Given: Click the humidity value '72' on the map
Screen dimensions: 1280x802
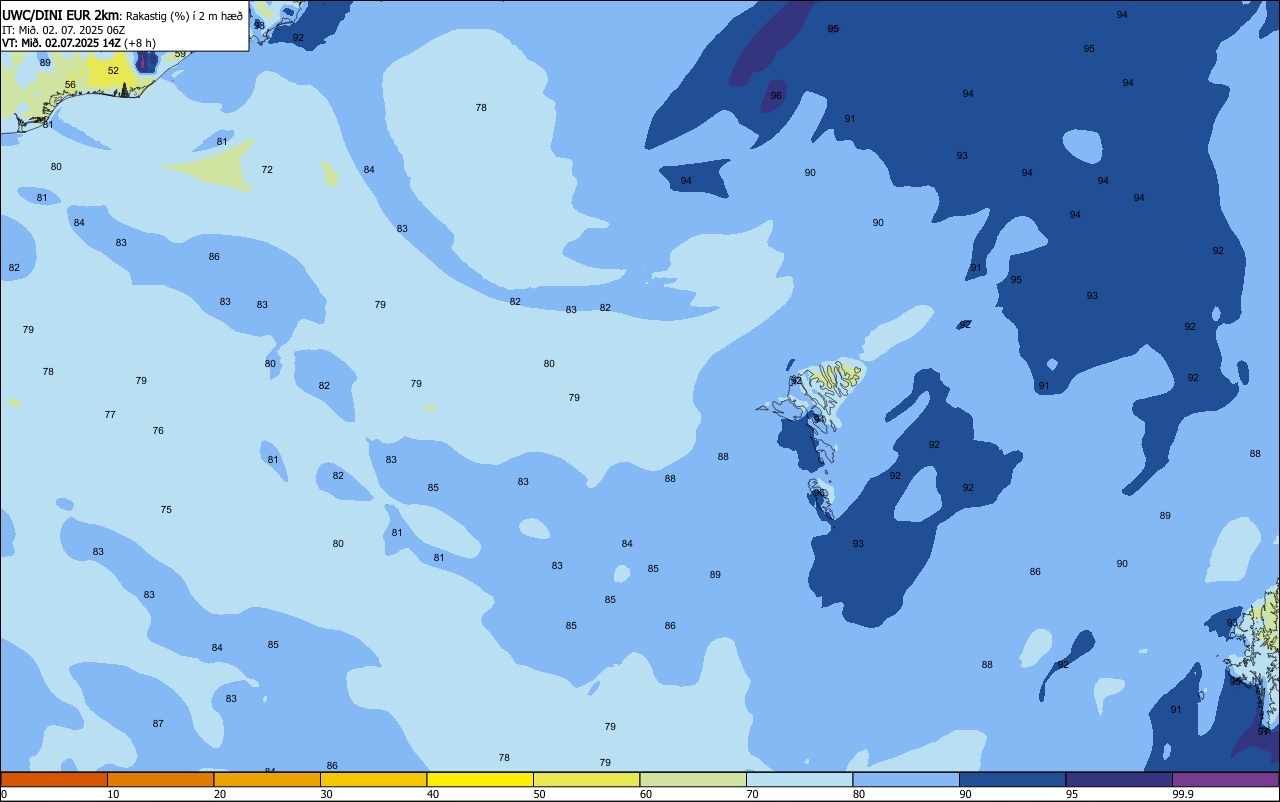Looking at the screenshot, I should (x=267, y=170).
